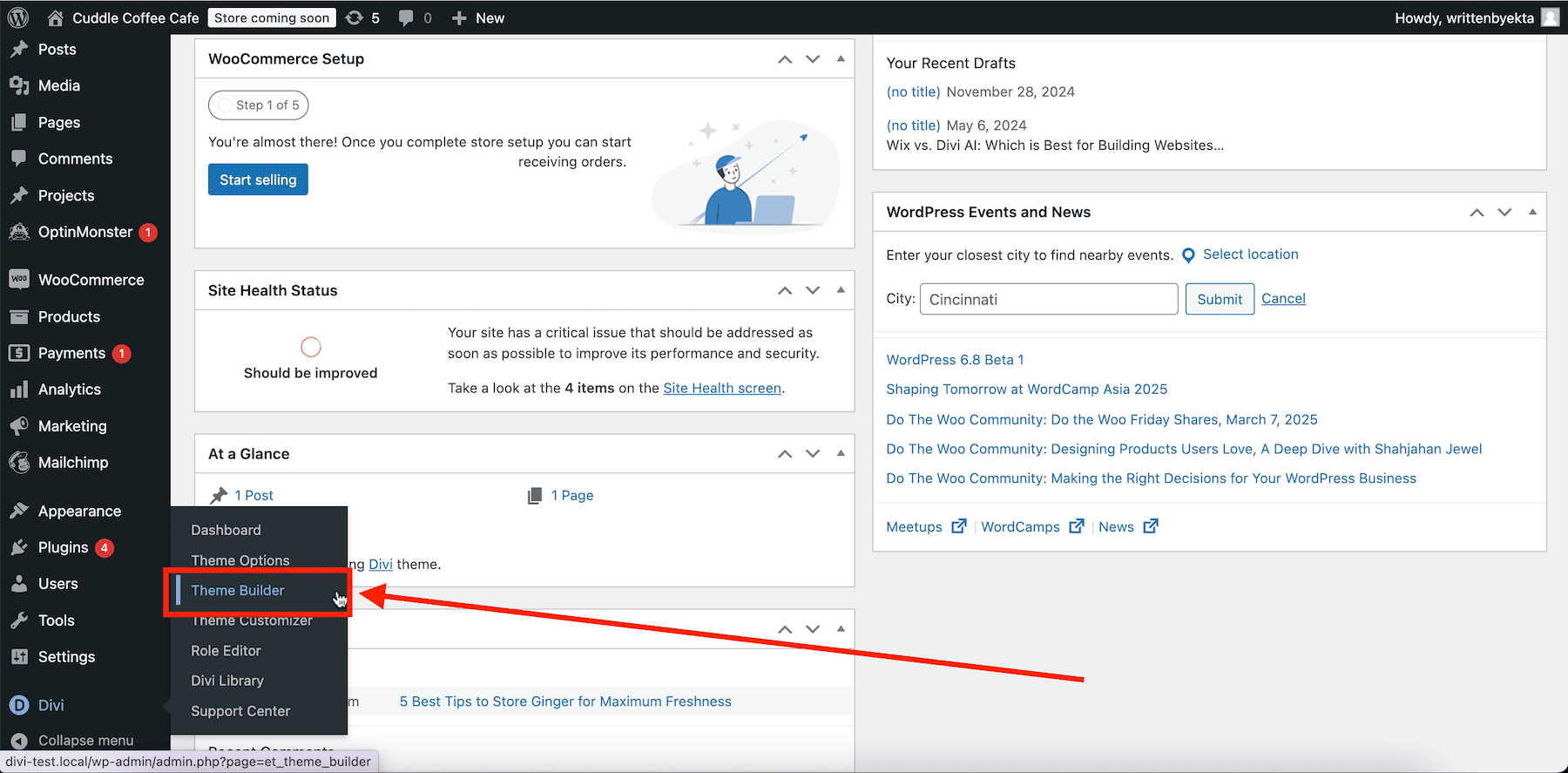Click the Start selling button
This screenshot has width=1568, height=773.
click(258, 180)
